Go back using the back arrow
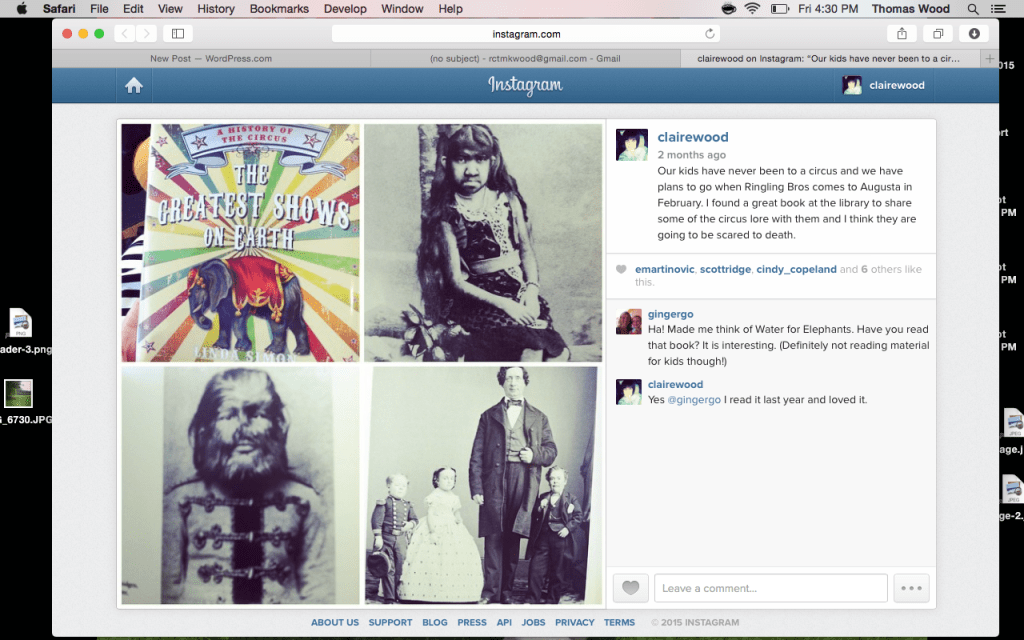Screen dimensions: 1024x640 pos(123,32)
